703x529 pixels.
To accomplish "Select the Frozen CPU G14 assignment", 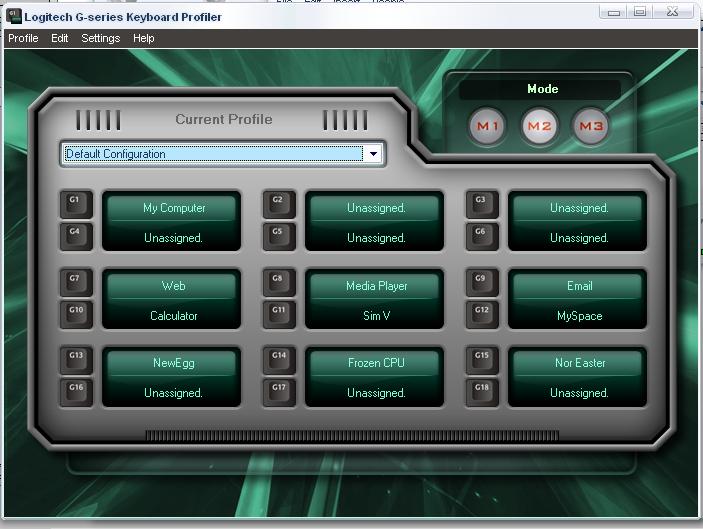I will (376, 363).
